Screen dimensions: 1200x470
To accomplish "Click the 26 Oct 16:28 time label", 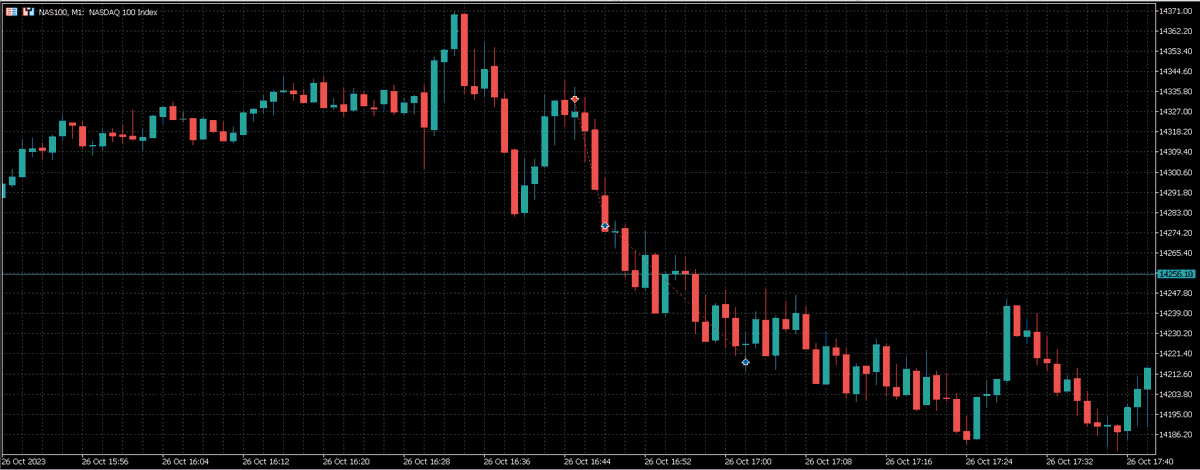I will click(427, 462).
